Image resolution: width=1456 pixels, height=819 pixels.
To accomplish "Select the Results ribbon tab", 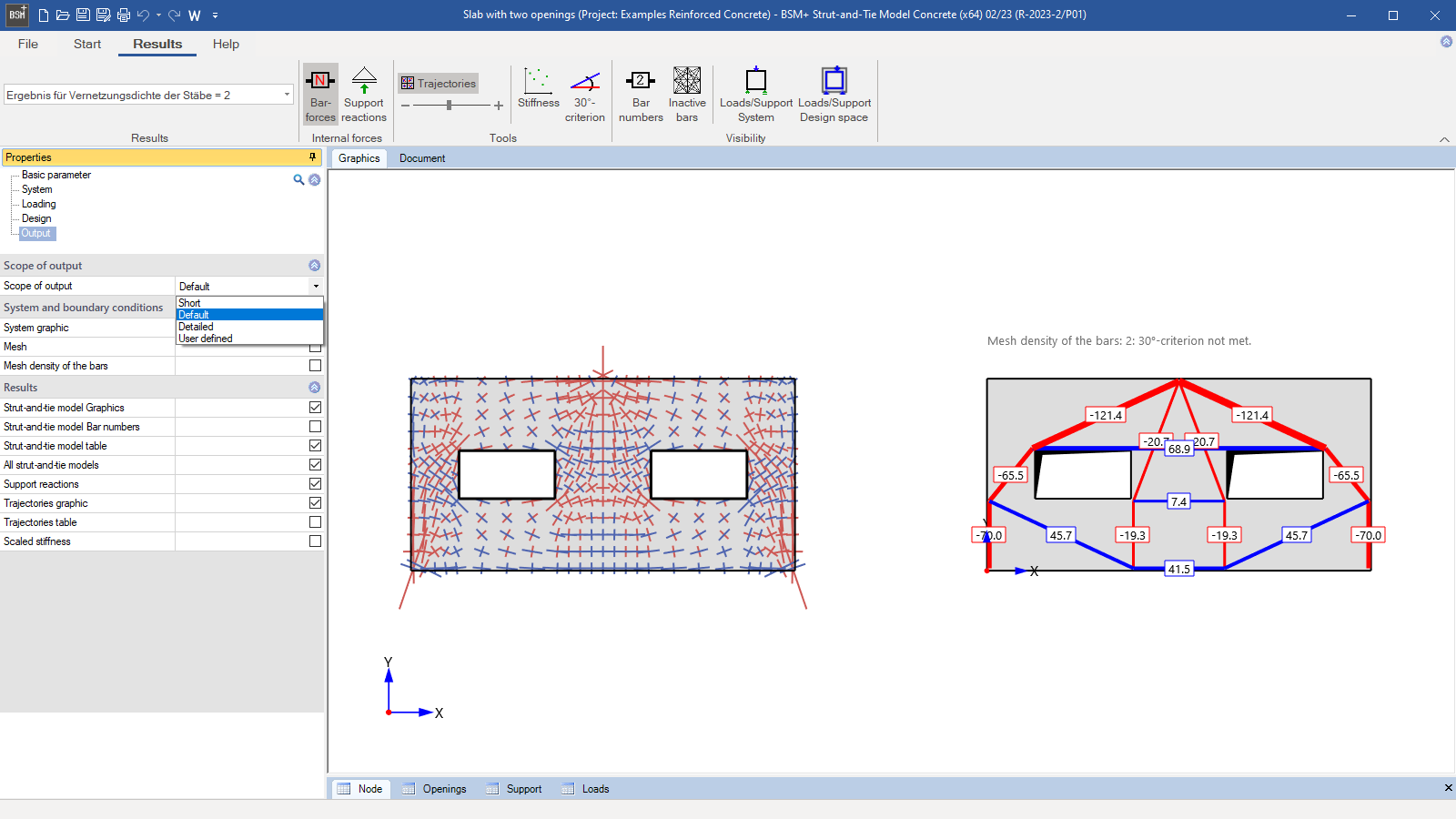I will 157,44.
